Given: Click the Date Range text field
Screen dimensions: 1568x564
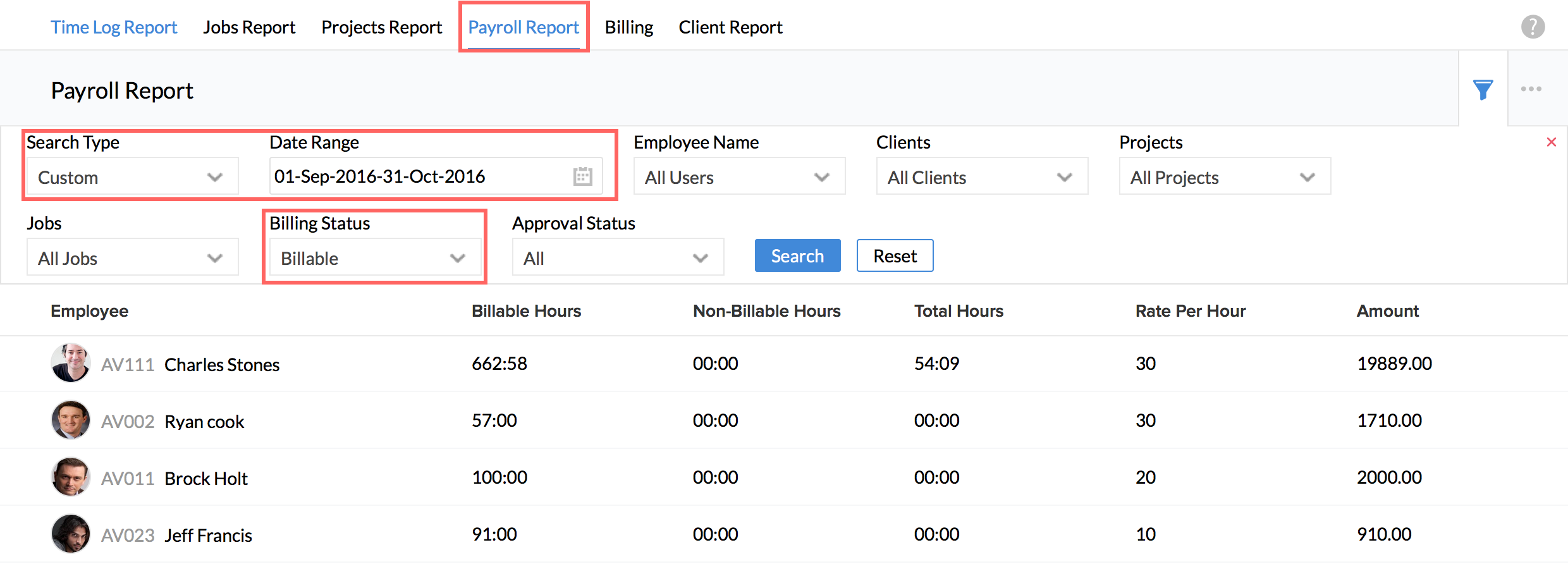Looking at the screenshot, I should tap(417, 176).
